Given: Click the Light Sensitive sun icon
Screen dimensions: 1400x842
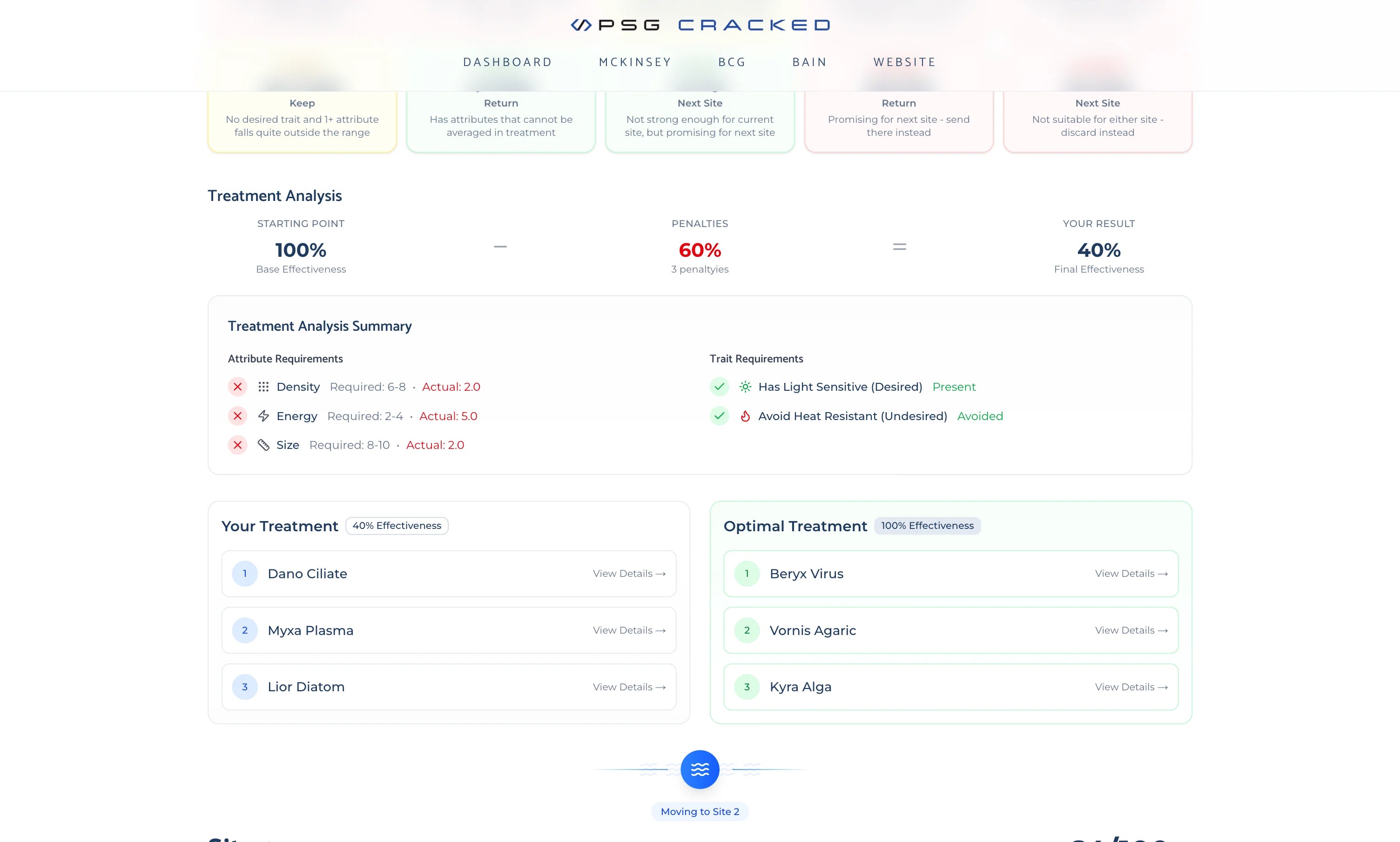Looking at the screenshot, I should (x=745, y=387).
